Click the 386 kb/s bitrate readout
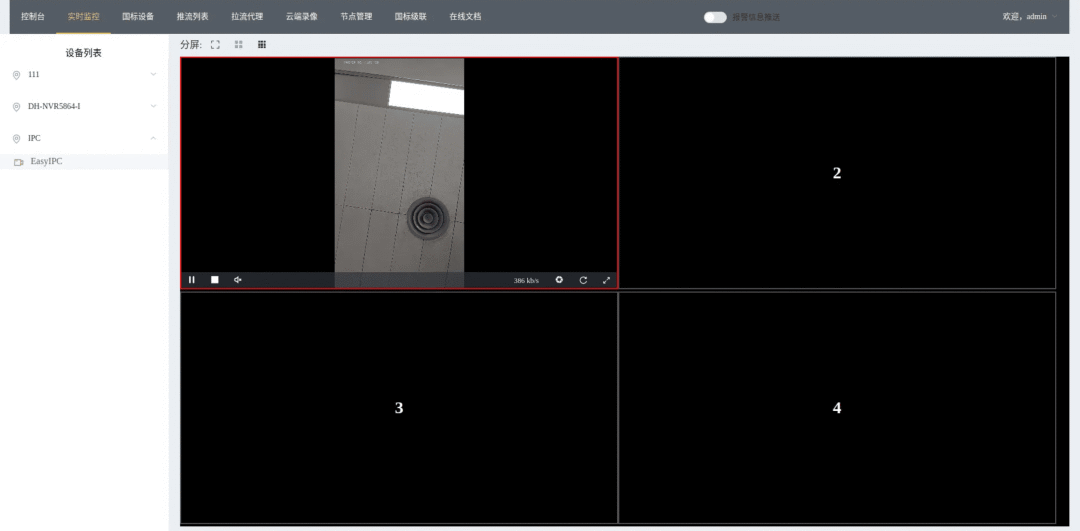Image resolution: width=1080 pixels, height=531 pixels. point(526,280)
